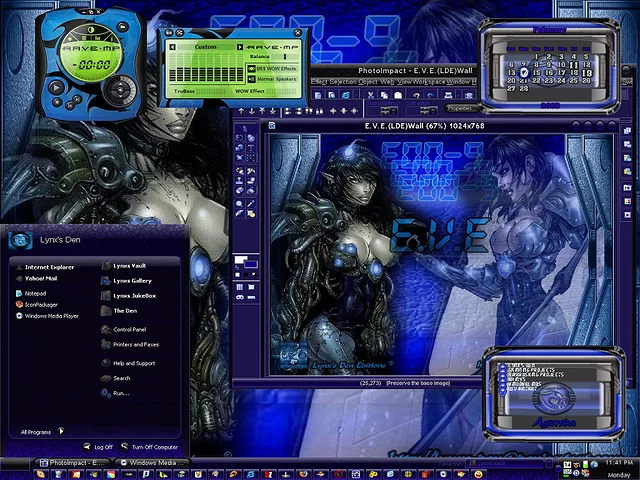This screenshot has width=640, height=480.
Task: Select the Pick tool in PhotoImpact toolbox
Action: (245, 129)
